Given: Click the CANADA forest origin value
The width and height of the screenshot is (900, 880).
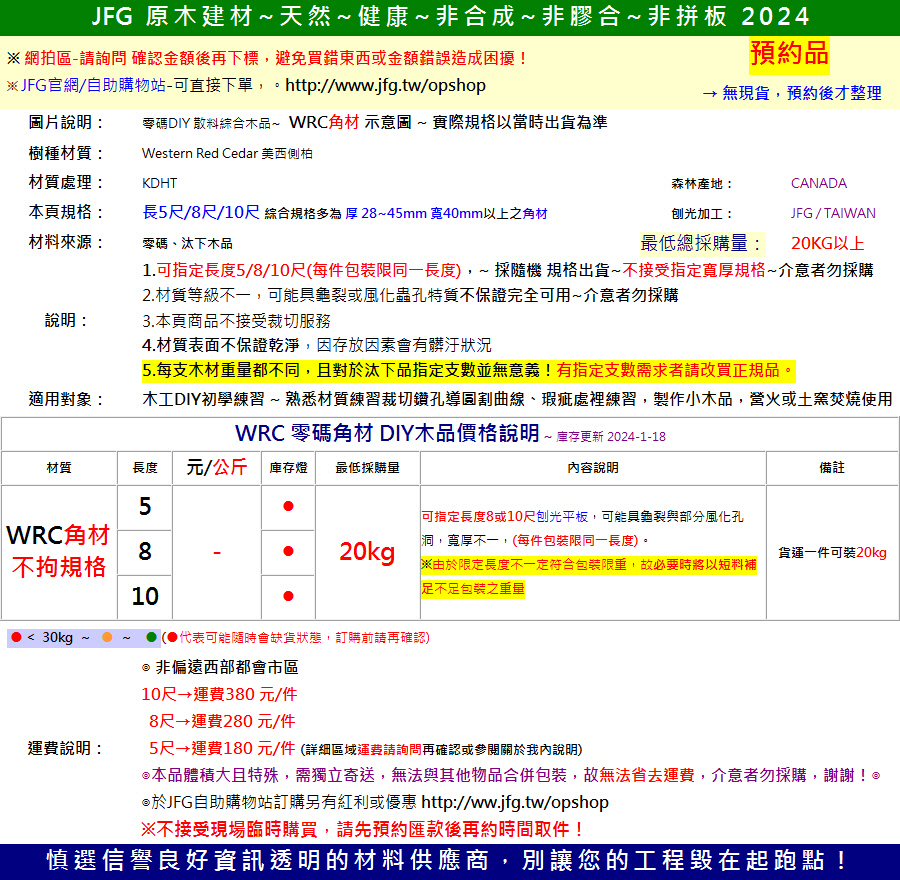Looking at the screenshot, I should pos(818,183).
